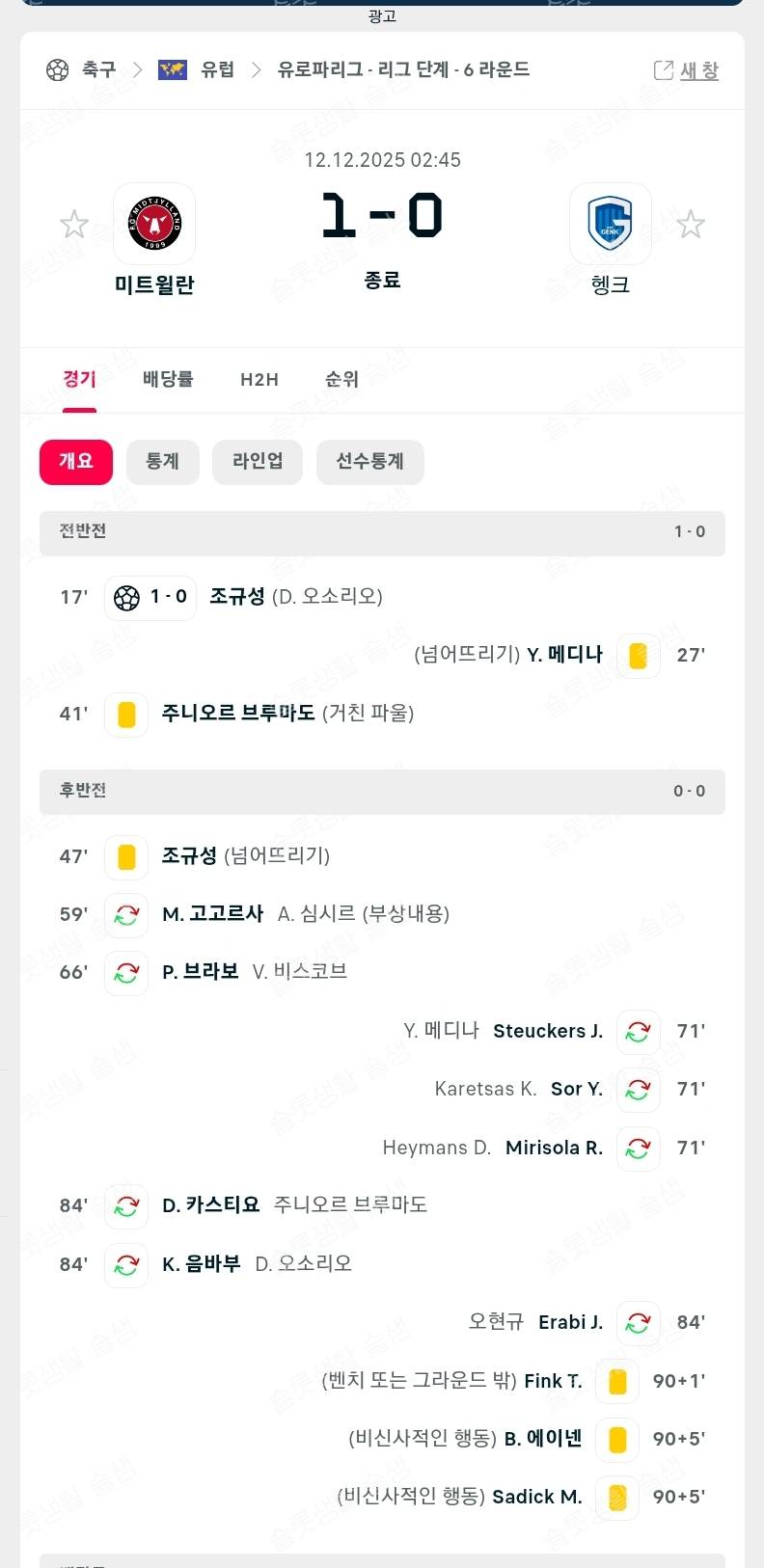Click the yellow card icon at 41'
Screen dimensions: 764x1568
pyautogui.click(x=126, y=715)
